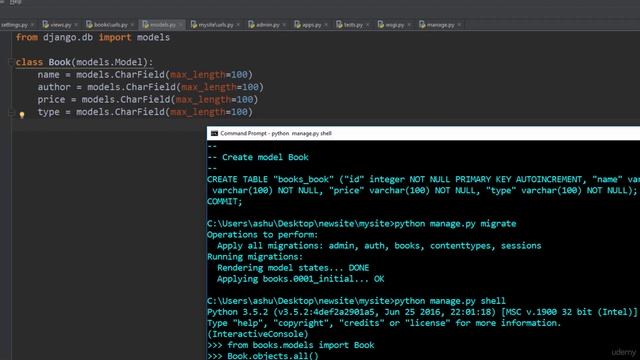The height and width of the screenshot is (360, 640).
Task: Click the 'Rendering model states... DONE' line
Action: coord(293,268)
